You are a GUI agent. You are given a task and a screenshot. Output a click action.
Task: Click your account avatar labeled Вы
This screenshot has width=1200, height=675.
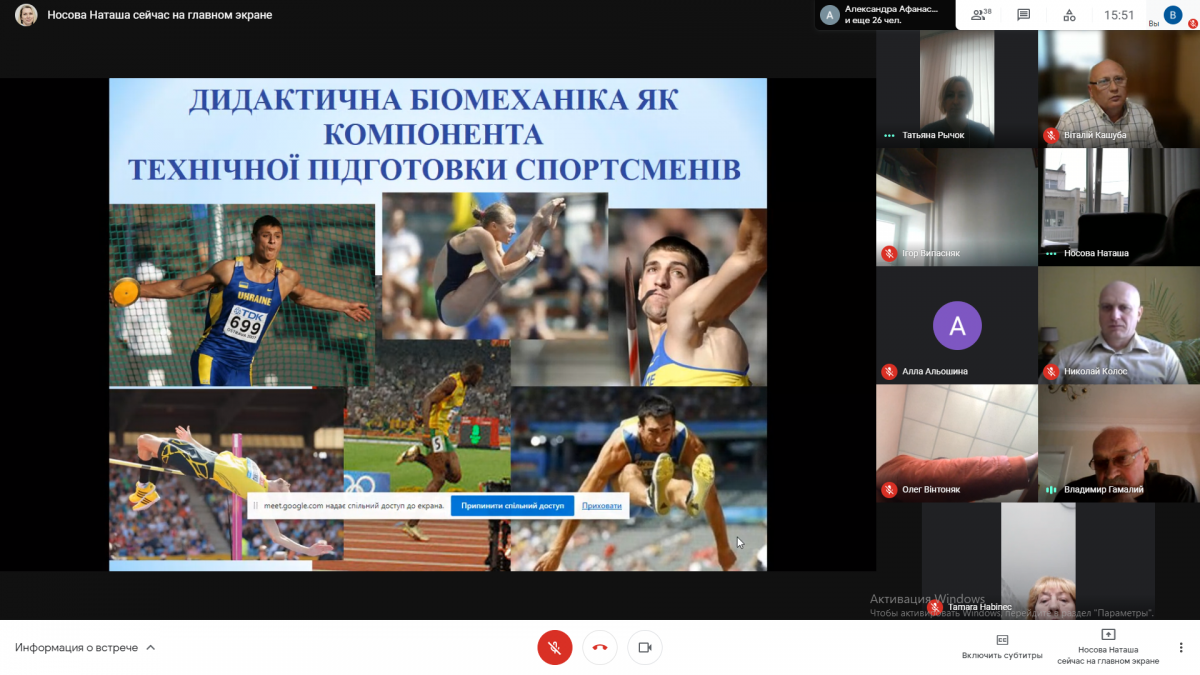coord(1173,15)
